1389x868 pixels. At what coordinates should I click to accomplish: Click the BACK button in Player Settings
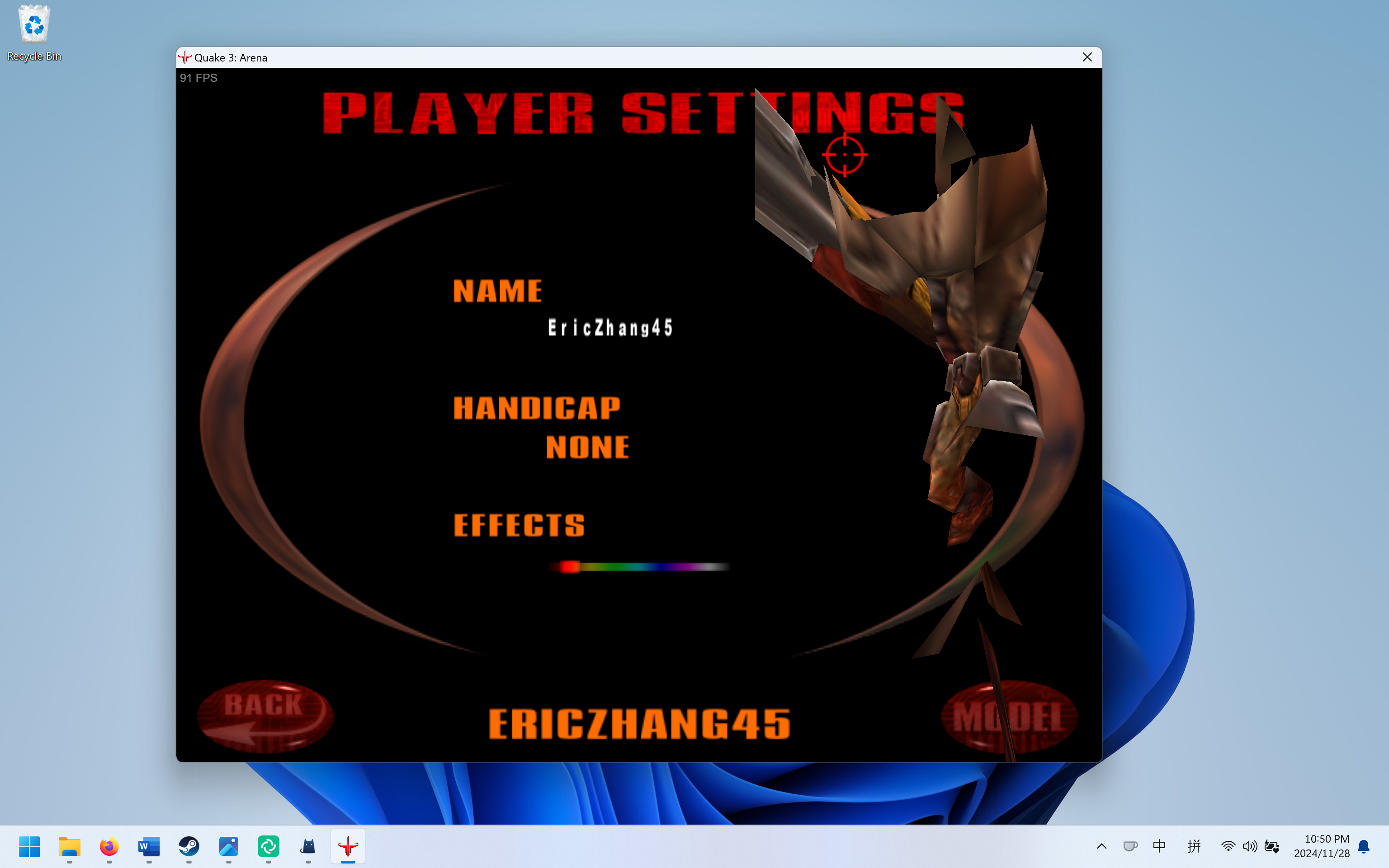pos(265,716)
